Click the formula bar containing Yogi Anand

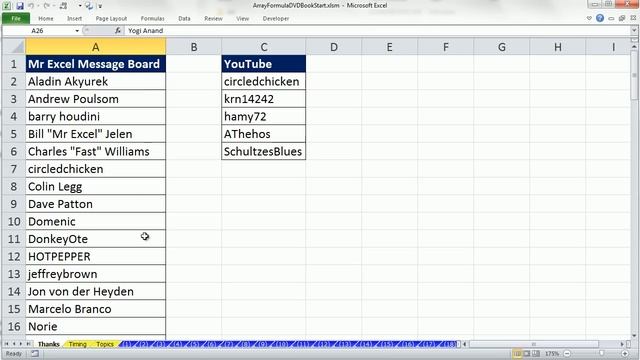coord(378,31)
